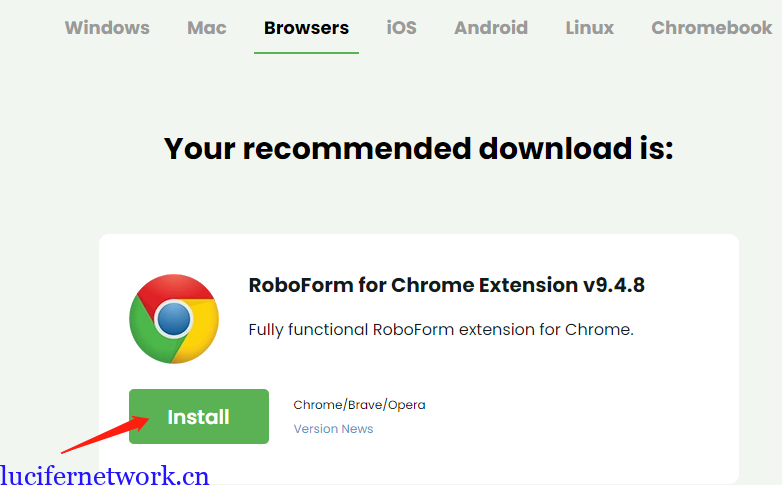782x485 pixels.
Task: Click the "Your recommended download is:" heading
Action: pos(418,149)
